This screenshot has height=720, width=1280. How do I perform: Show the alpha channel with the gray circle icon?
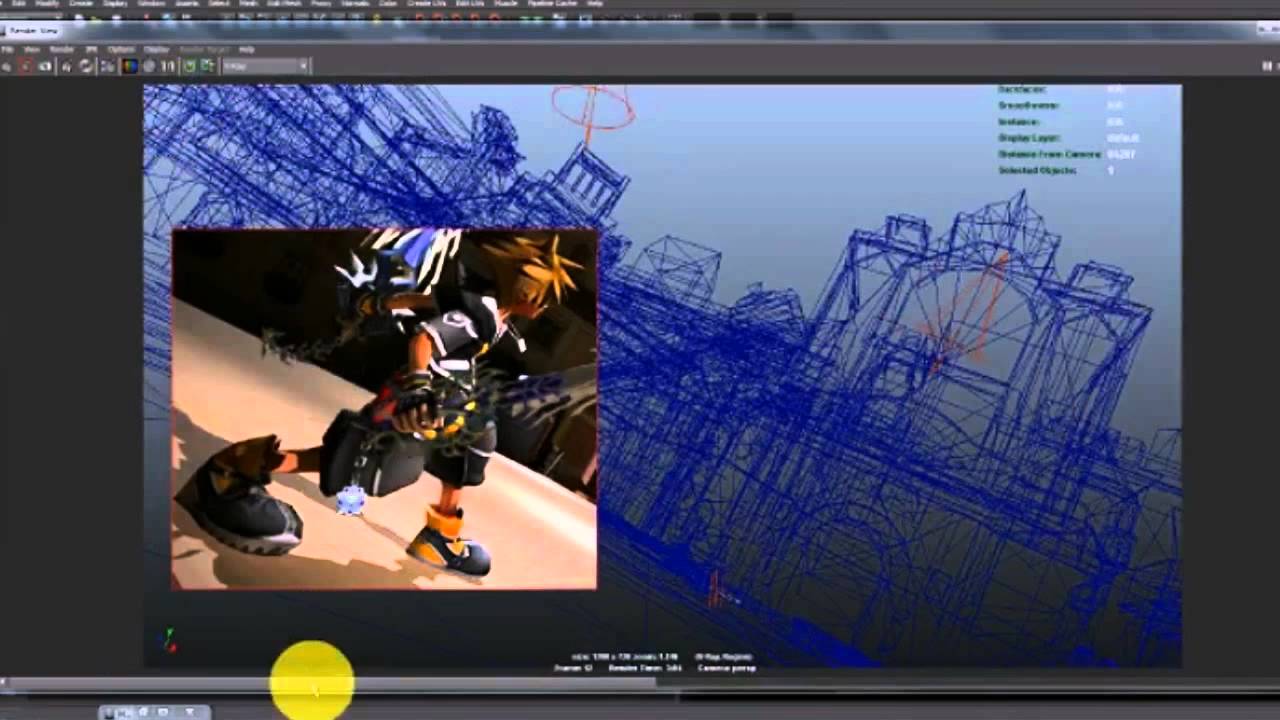tap(149, 66)
